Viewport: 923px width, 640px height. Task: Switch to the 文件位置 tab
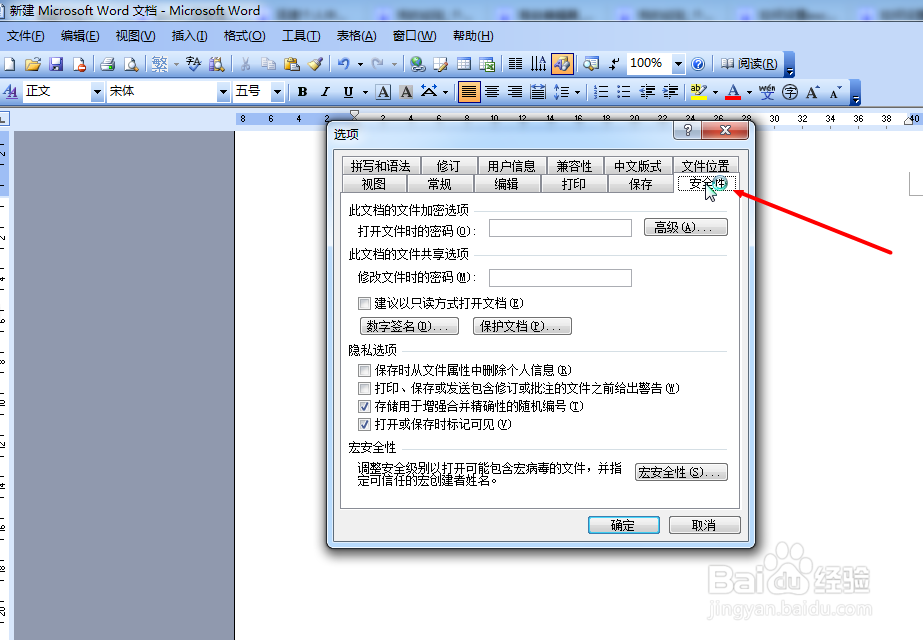[705, 166]
